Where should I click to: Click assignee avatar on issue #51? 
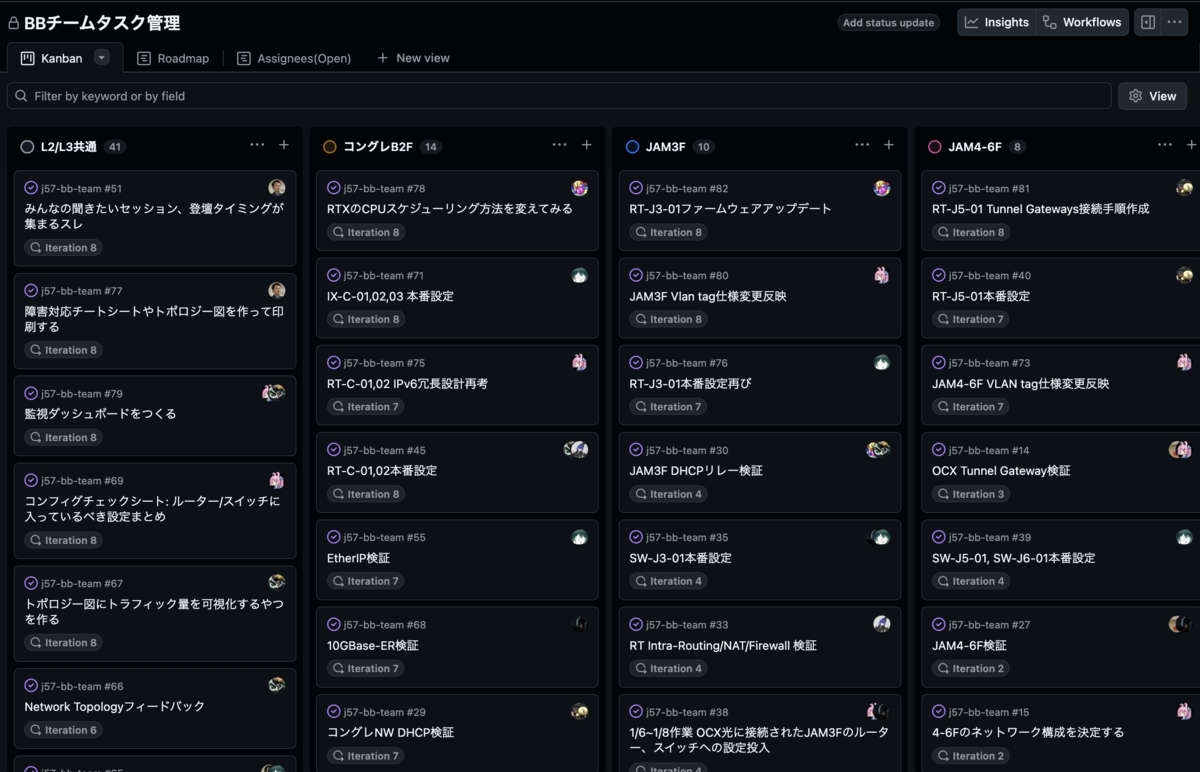[277, 188]
